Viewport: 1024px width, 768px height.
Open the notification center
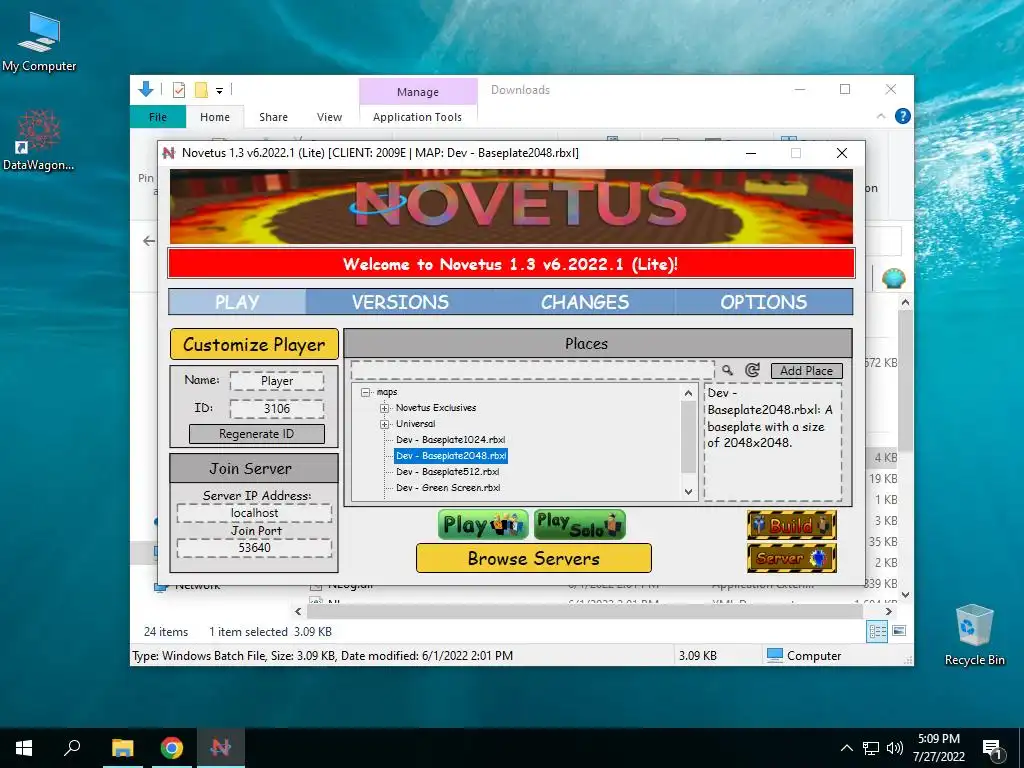point(992,748)
